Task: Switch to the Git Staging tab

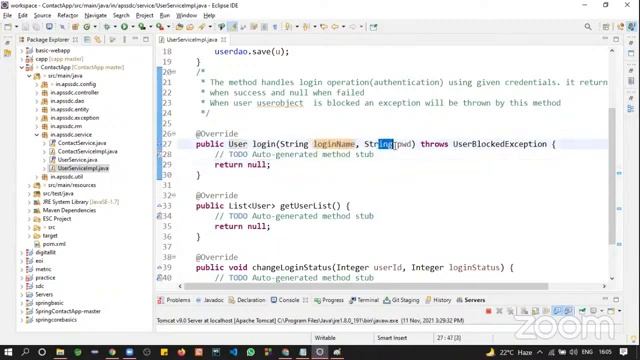Action: (x=402, y=300)
